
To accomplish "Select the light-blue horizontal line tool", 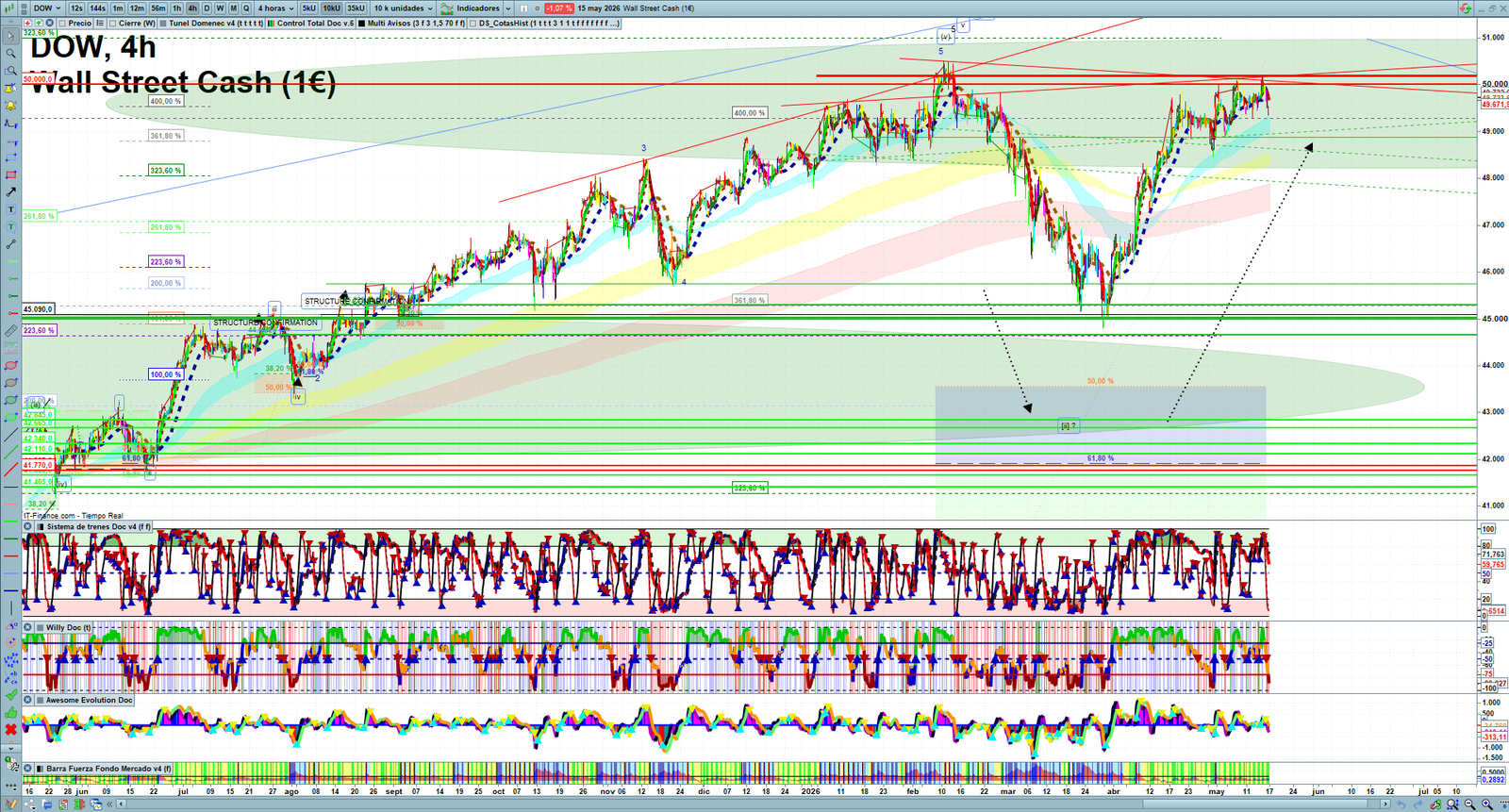I will coord(10,573).
